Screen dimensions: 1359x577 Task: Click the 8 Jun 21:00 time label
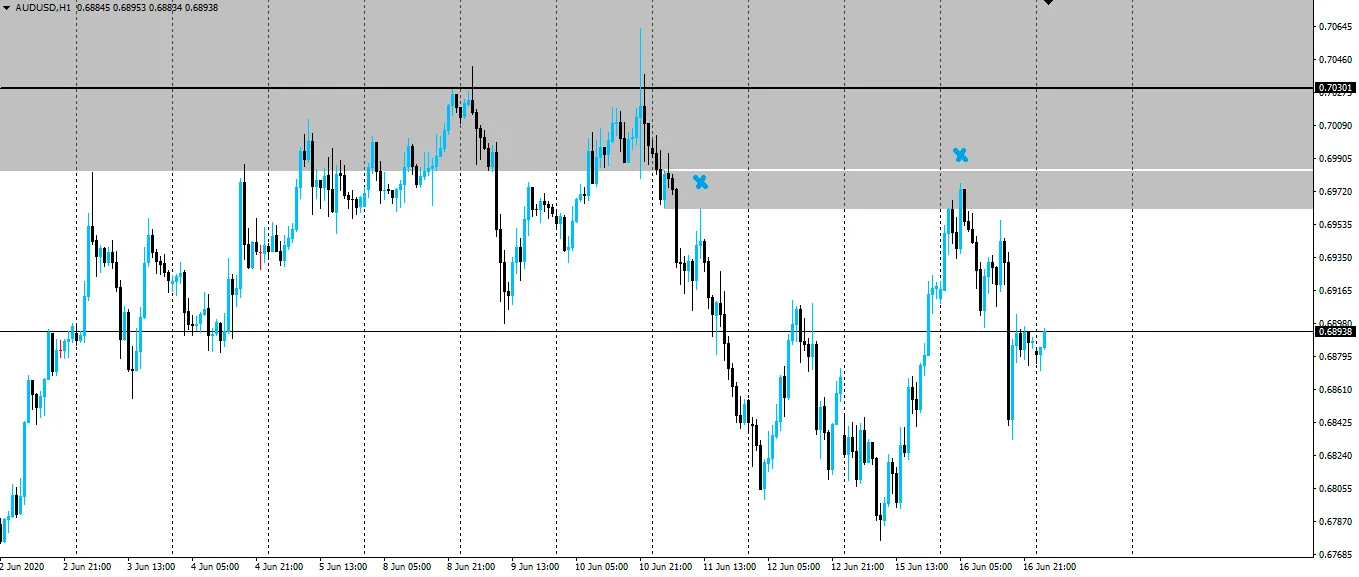tap(470, 567)
